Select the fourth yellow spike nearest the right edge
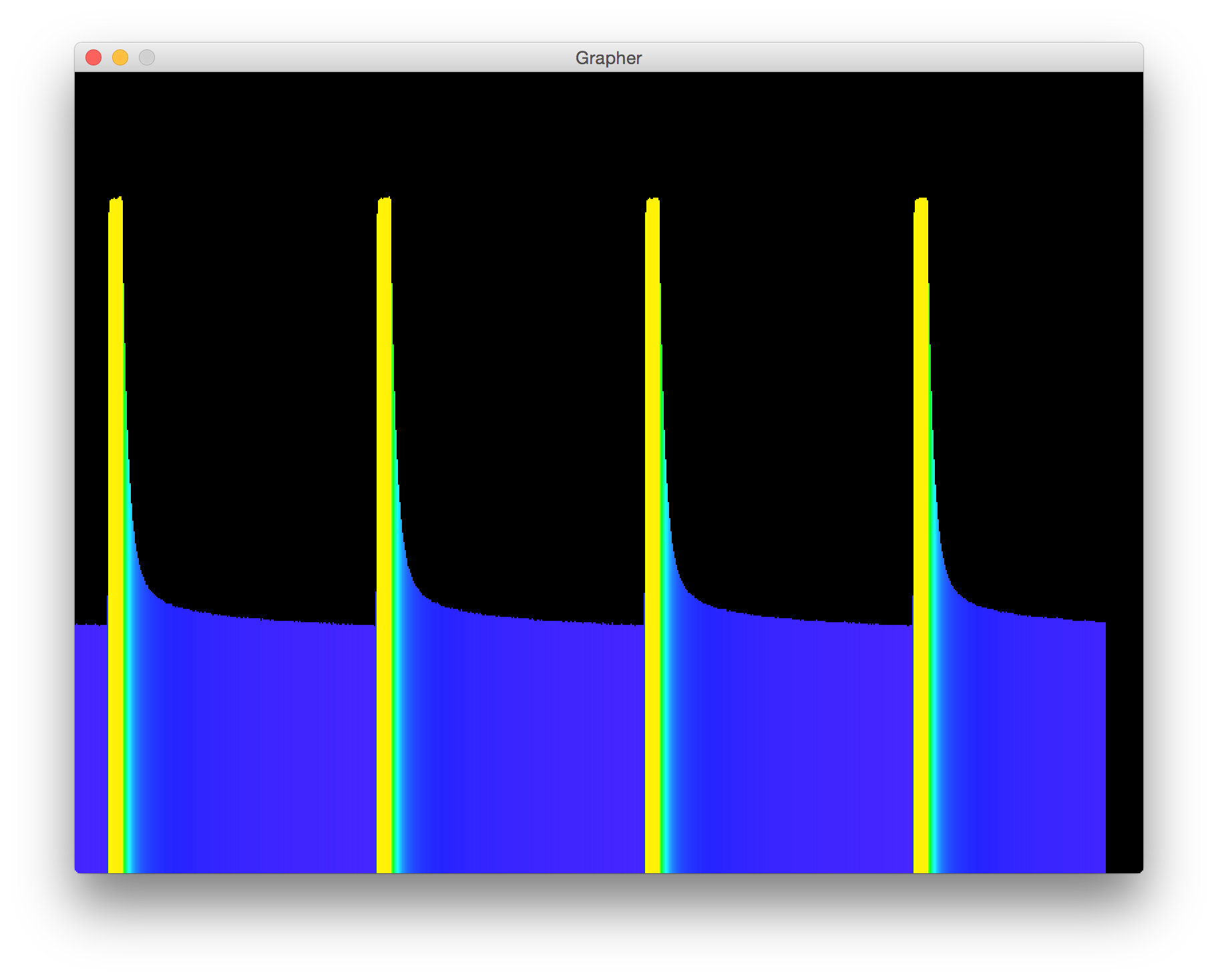The height and width of the screenshot is (980, 1218). (x=922, y=534)
